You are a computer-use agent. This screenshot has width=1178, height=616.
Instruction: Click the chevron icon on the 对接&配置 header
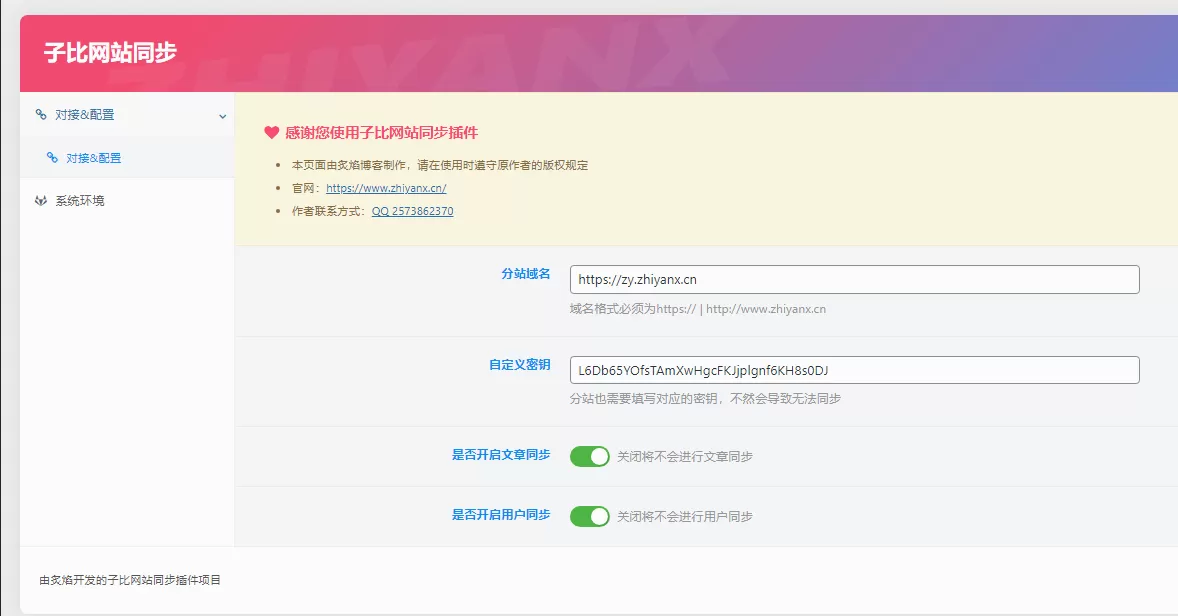(x=222, y=115)
